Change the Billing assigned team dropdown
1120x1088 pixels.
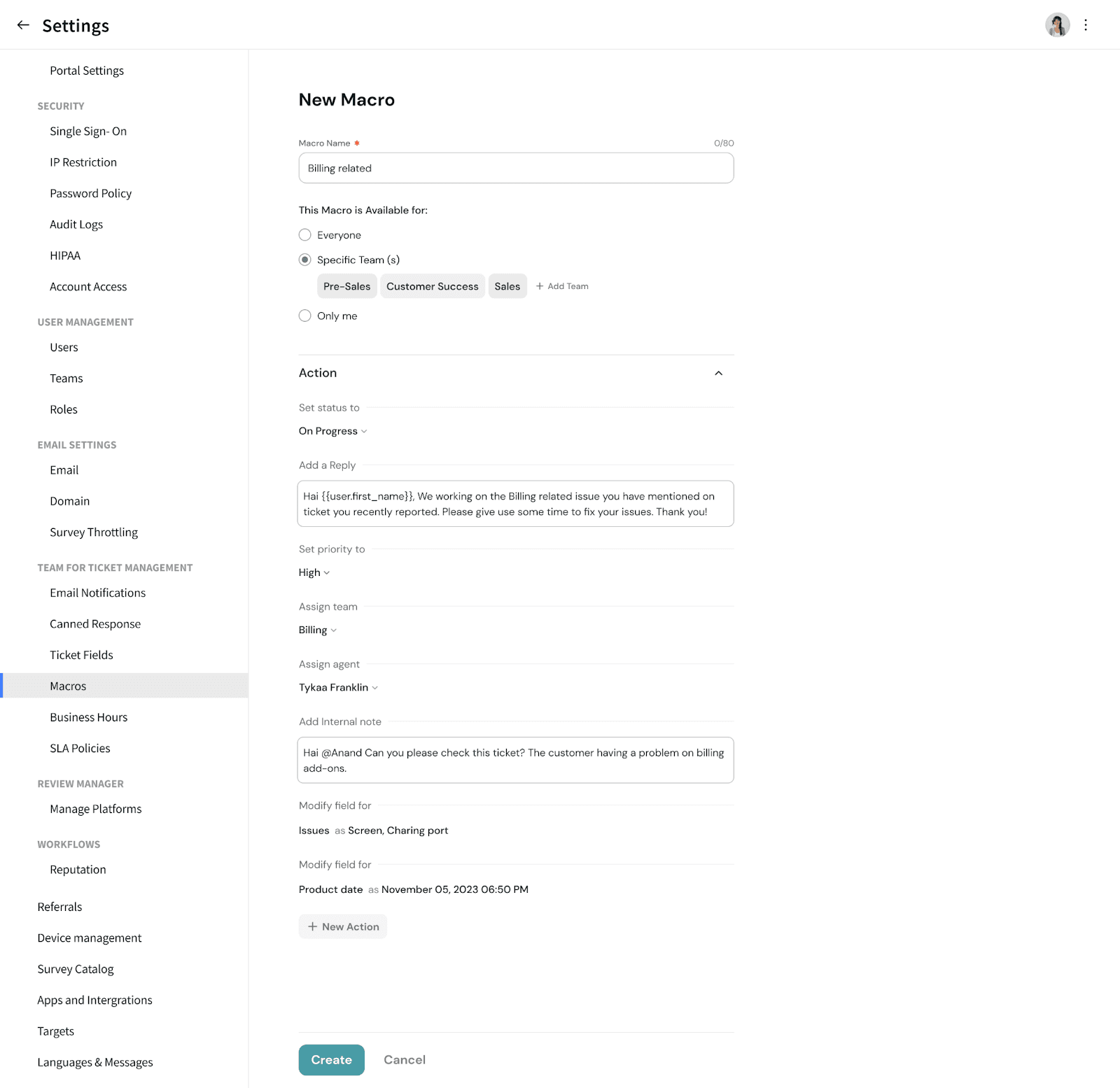318,630
